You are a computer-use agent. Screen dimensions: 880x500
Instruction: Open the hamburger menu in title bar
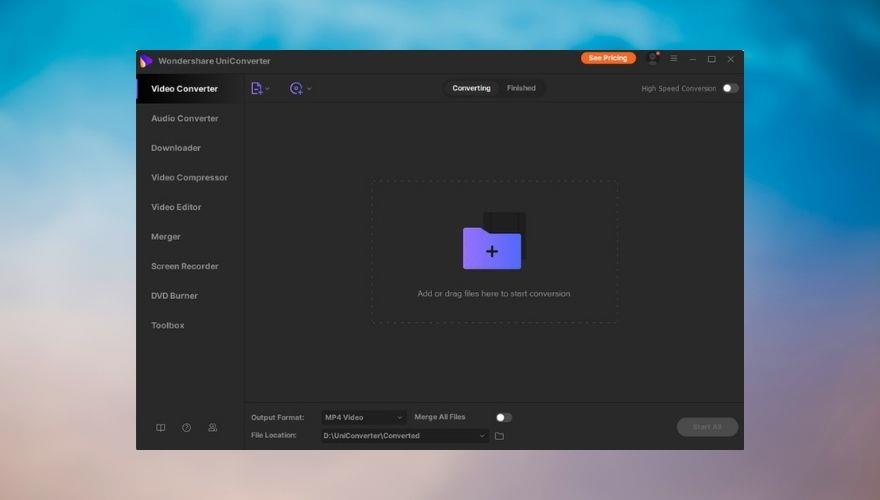coord(673,59)
